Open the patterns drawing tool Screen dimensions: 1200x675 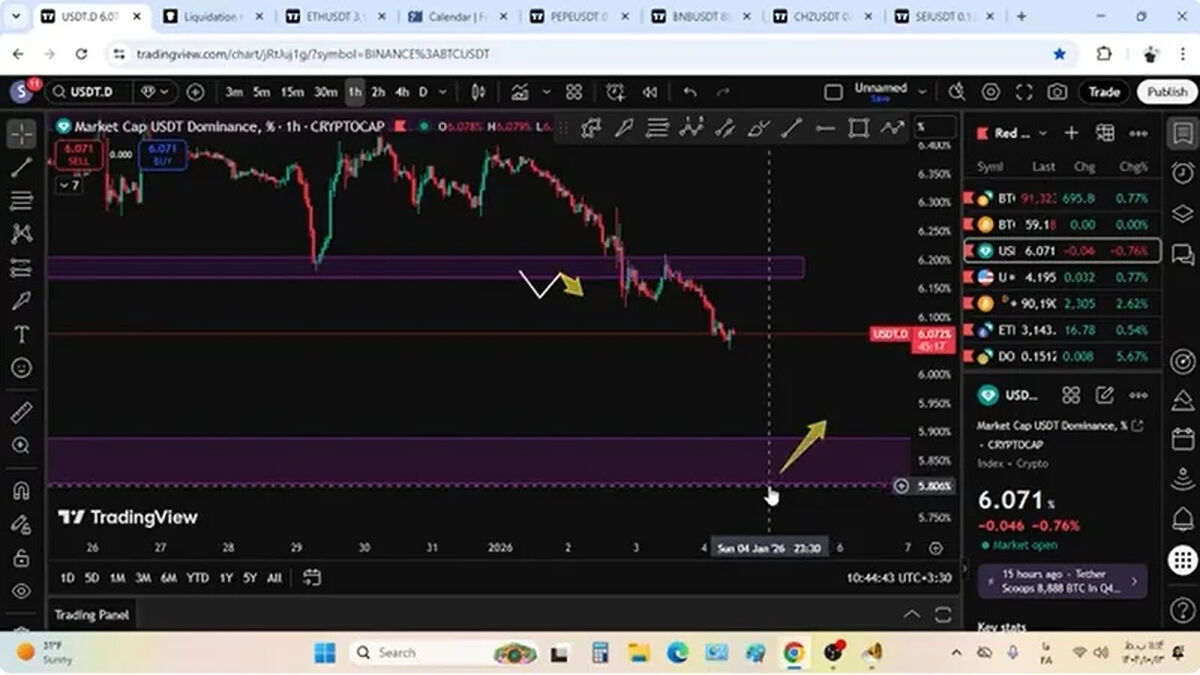coord(21,234)
